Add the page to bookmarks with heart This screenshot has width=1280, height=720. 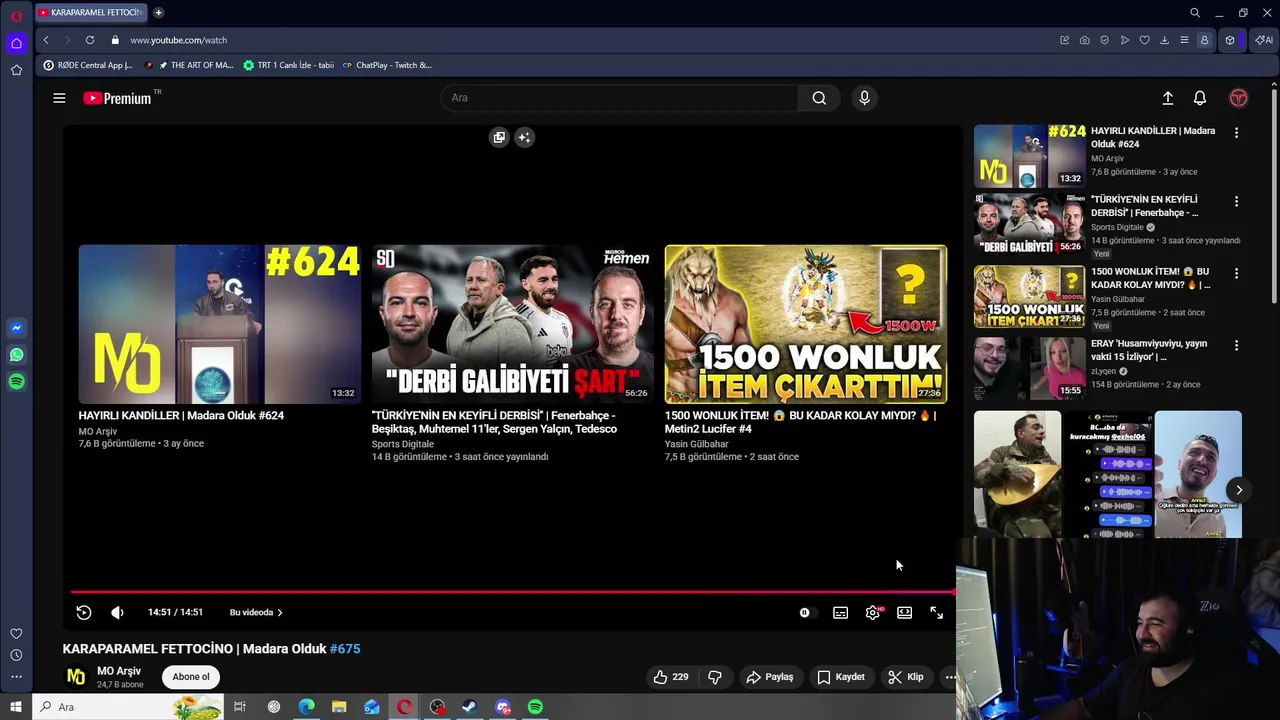[1145, 40]
